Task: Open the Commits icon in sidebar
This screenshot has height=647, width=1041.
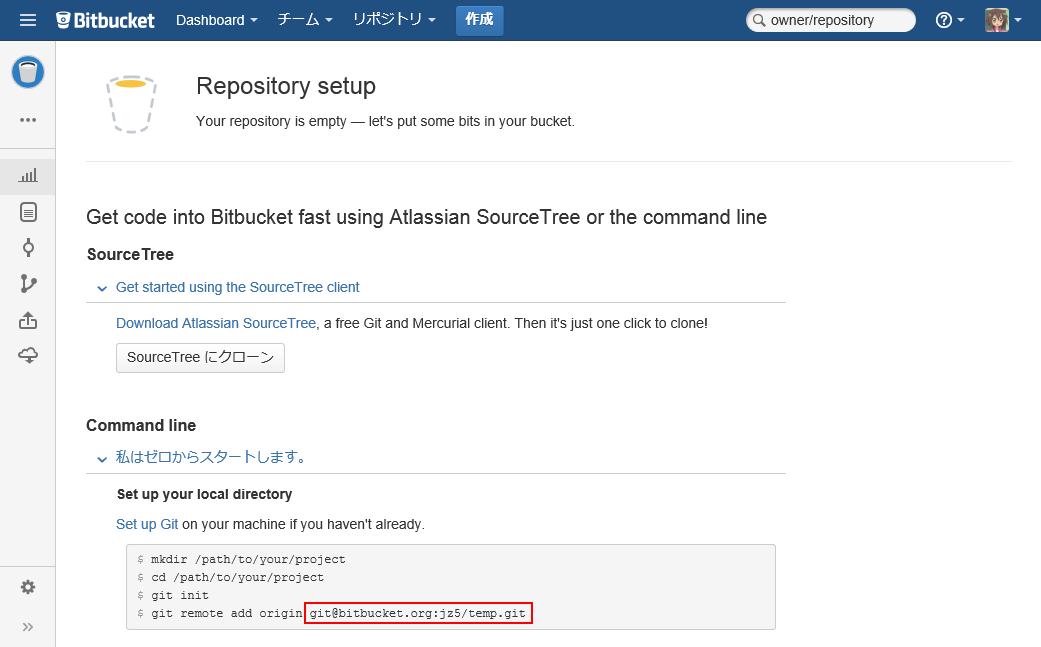Action: pyautogui.click(x=28, y=248)
